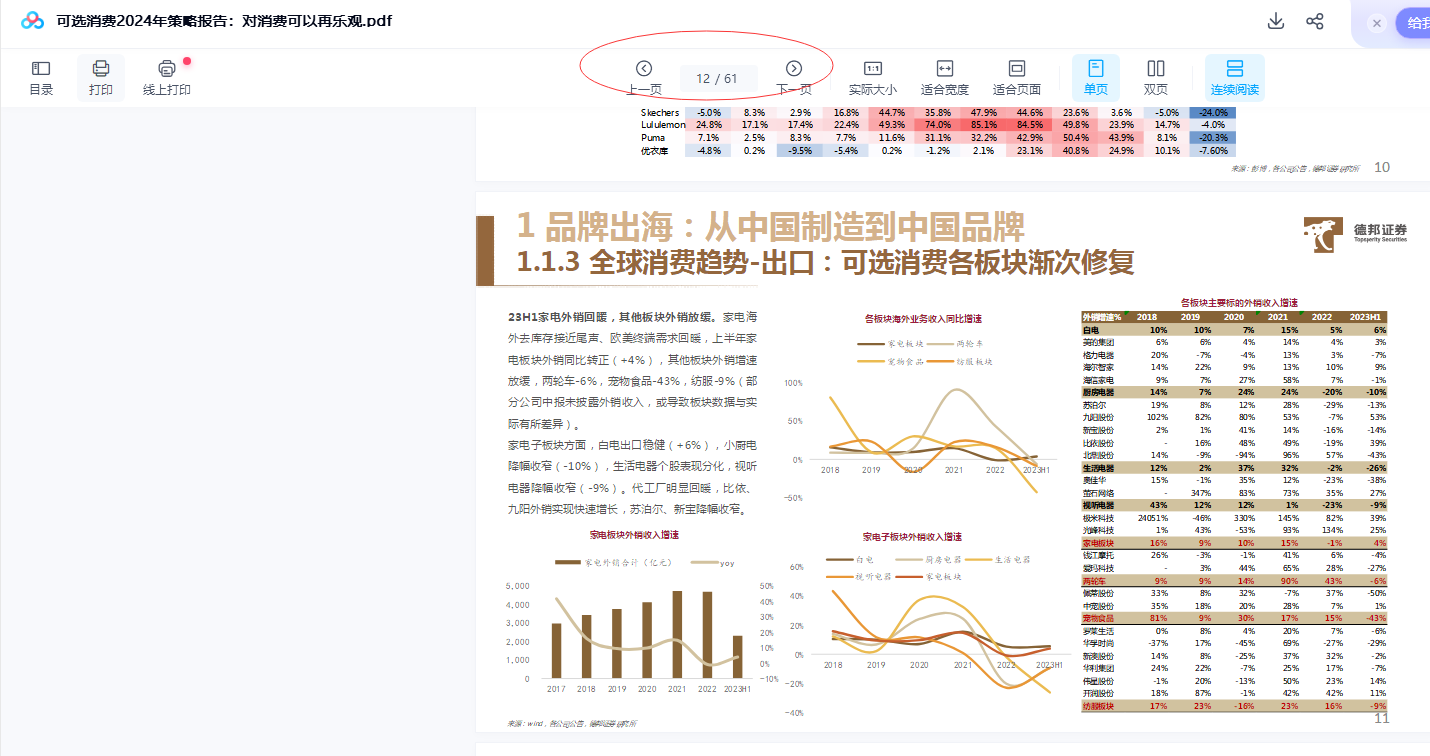Open the 目录 table of contents panel

pos(41,77)
